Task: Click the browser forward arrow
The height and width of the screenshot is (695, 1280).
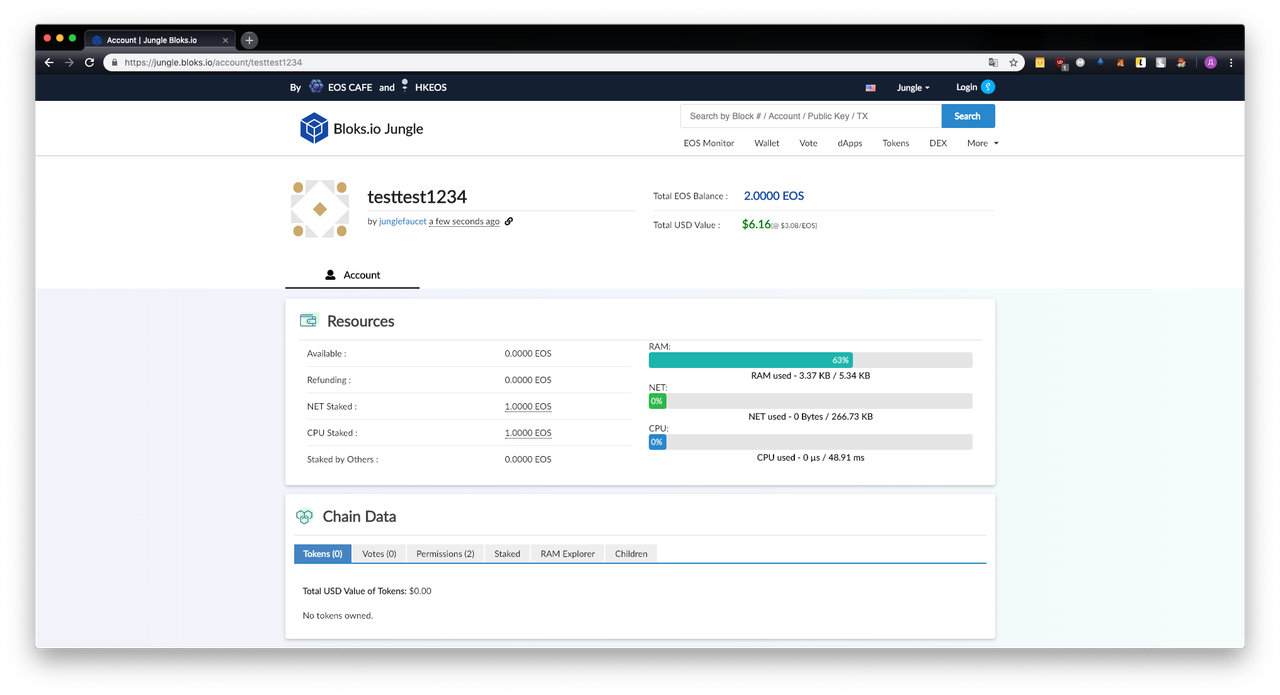Action: pos(69,62)
